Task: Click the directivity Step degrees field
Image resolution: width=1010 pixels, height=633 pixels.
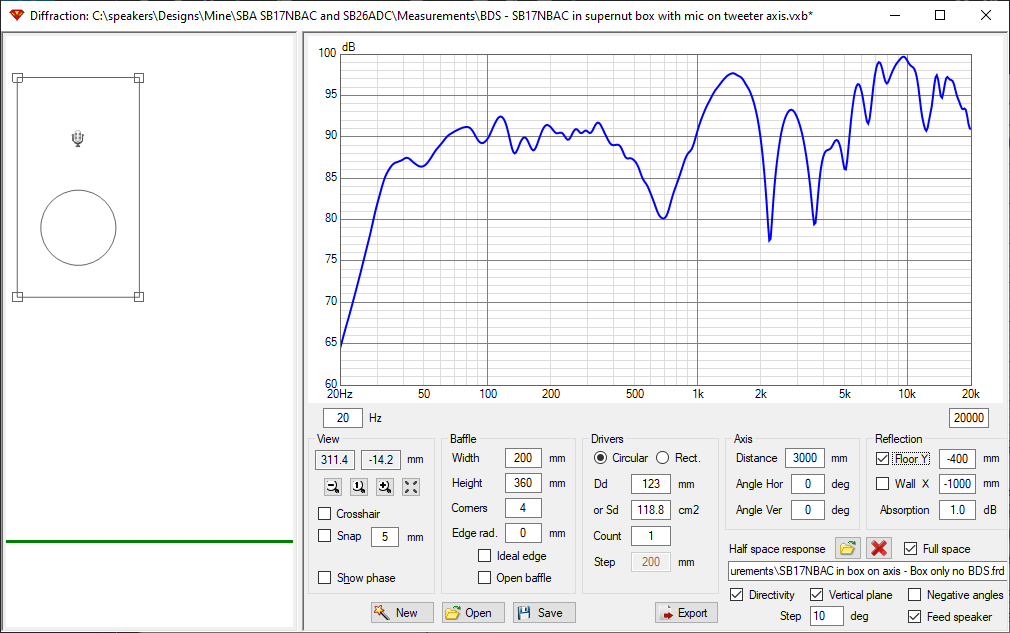Action: pos(826,616)
